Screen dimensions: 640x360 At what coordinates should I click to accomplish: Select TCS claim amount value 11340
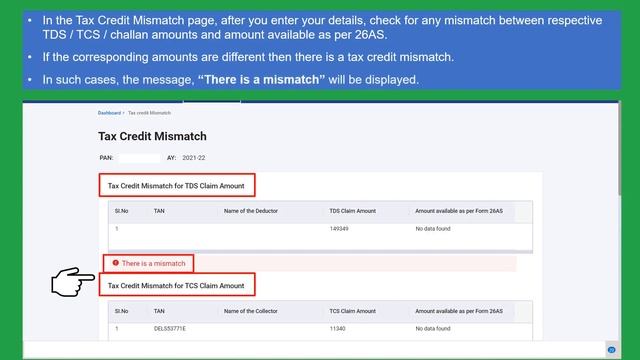338,329
